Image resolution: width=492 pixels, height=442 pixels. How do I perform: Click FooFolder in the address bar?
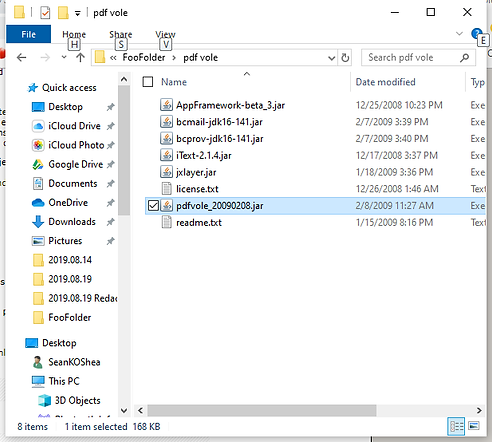[x=144, y=58]
